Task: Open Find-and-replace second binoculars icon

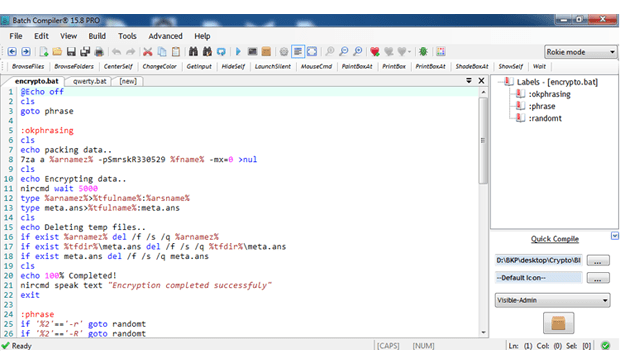Action: click(x=207, y=52)
